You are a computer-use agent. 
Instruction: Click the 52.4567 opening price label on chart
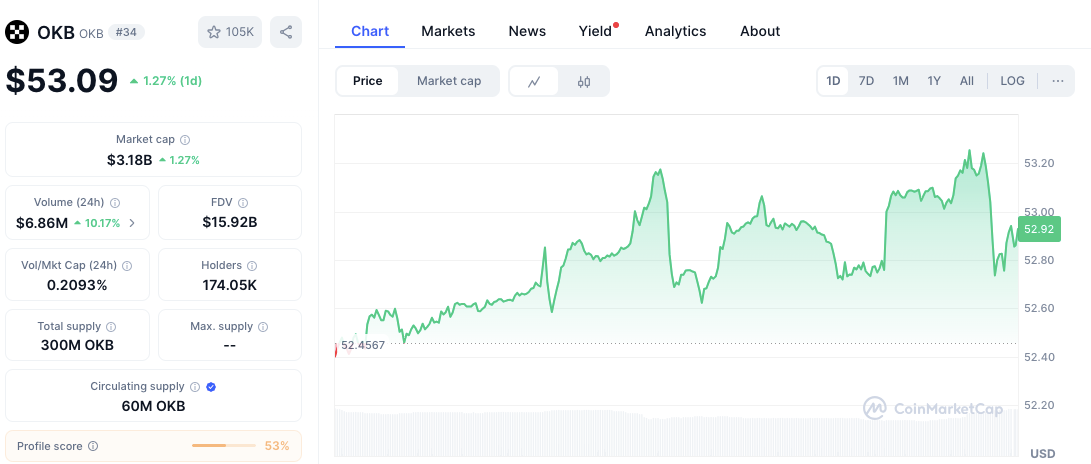pyautogui.click(x=363, y=345)
